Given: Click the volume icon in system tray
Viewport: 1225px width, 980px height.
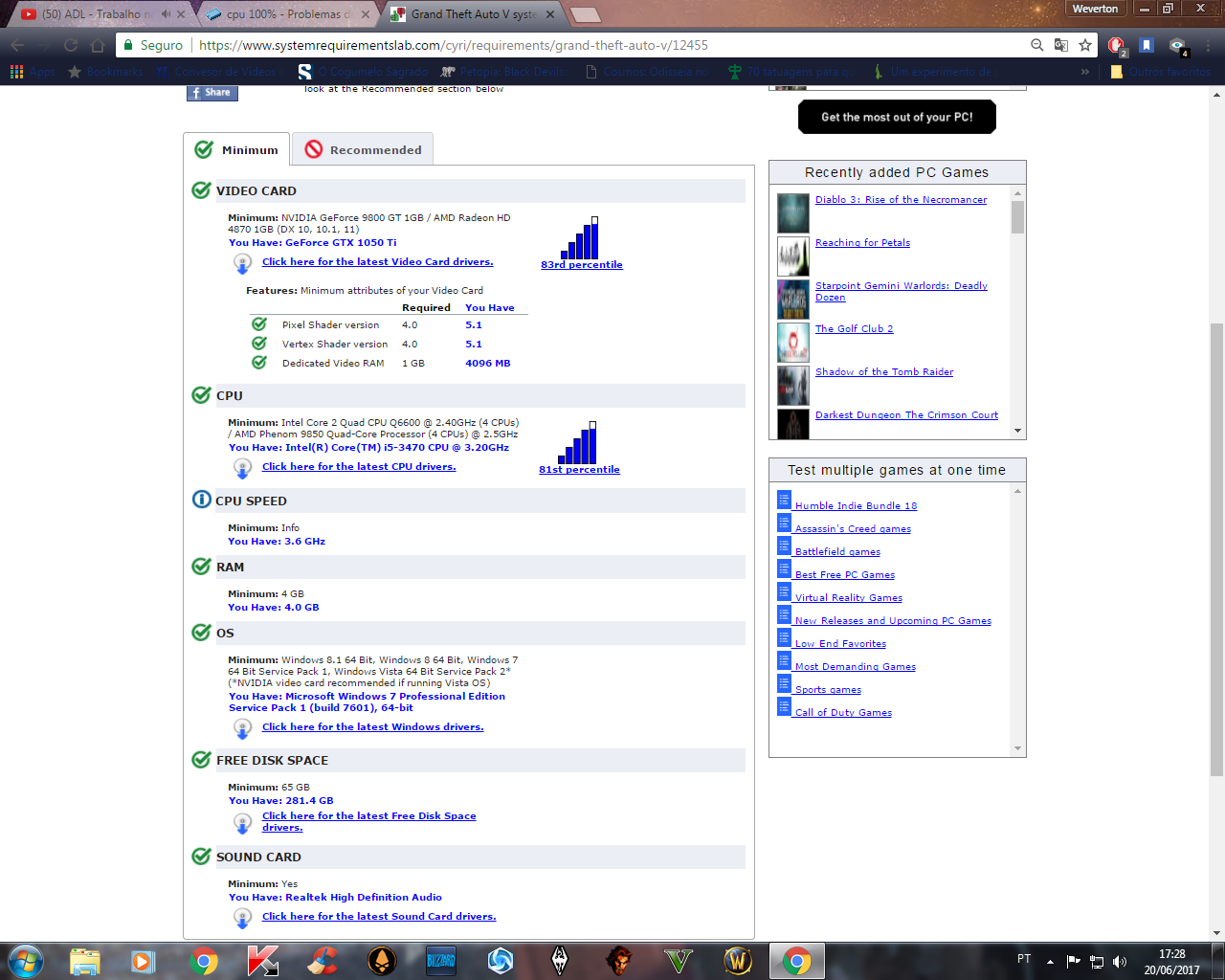Looking at the screenshot, I should coord(1120,961).
